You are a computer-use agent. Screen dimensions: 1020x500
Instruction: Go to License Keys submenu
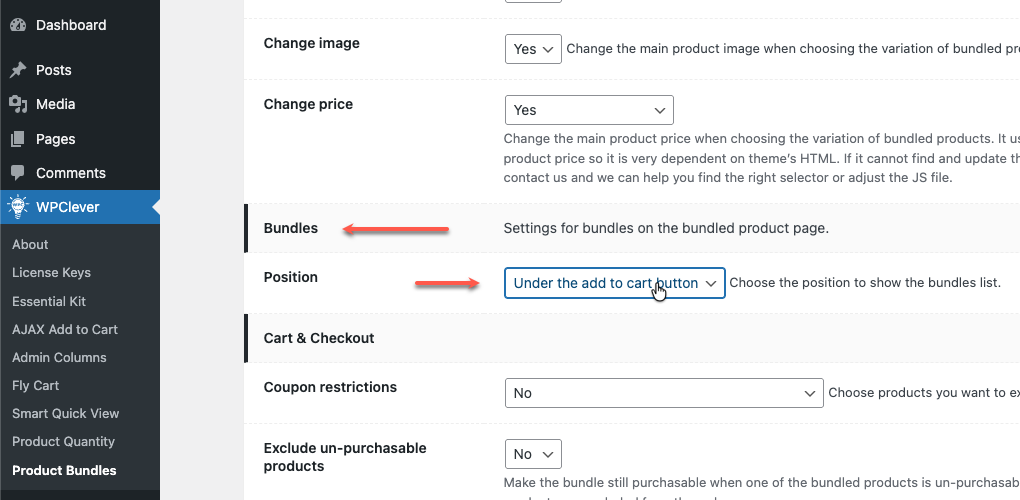click(51, 272)
